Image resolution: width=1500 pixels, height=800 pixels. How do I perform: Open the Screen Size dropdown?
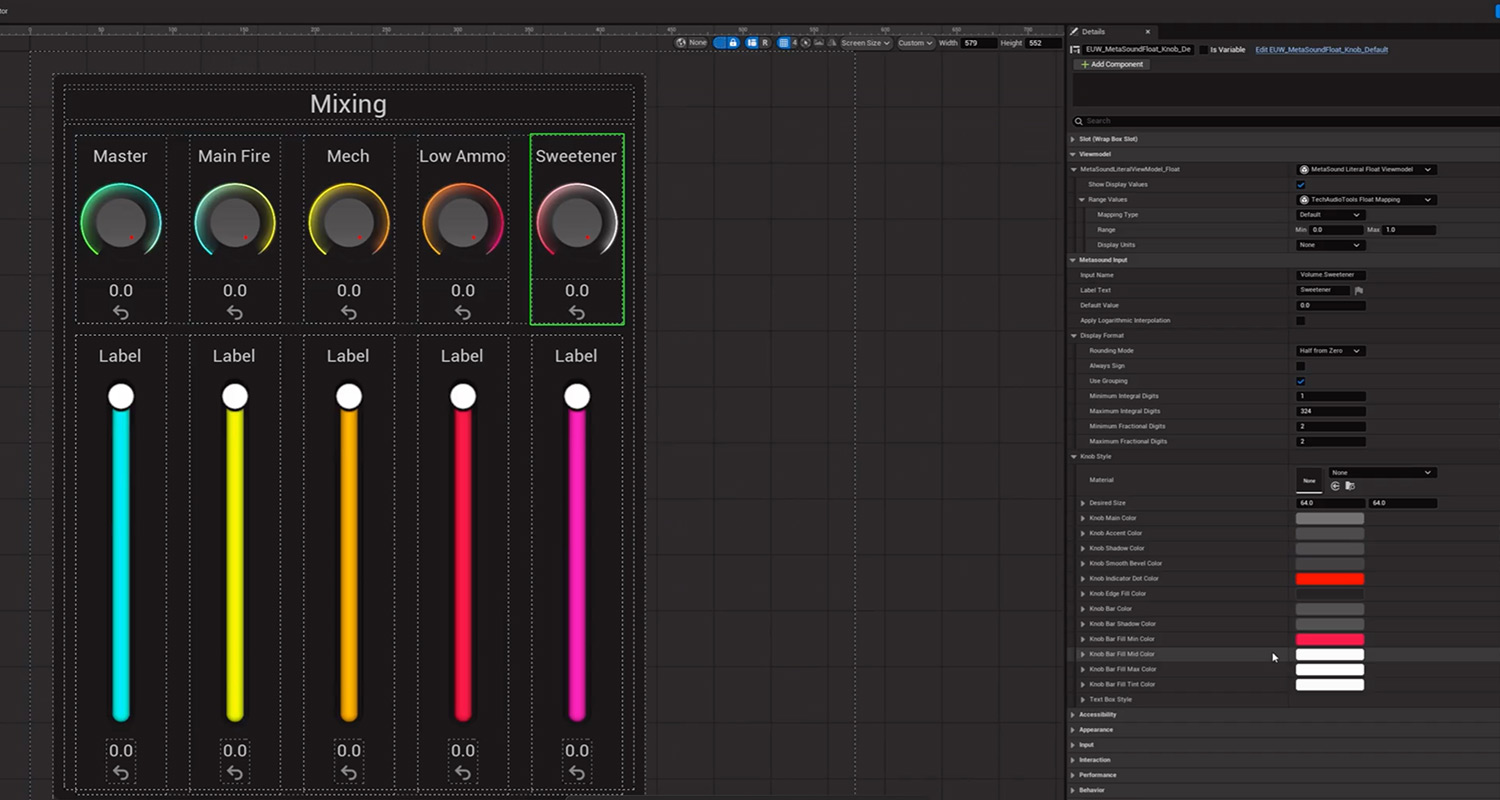[x=865, y=43]
